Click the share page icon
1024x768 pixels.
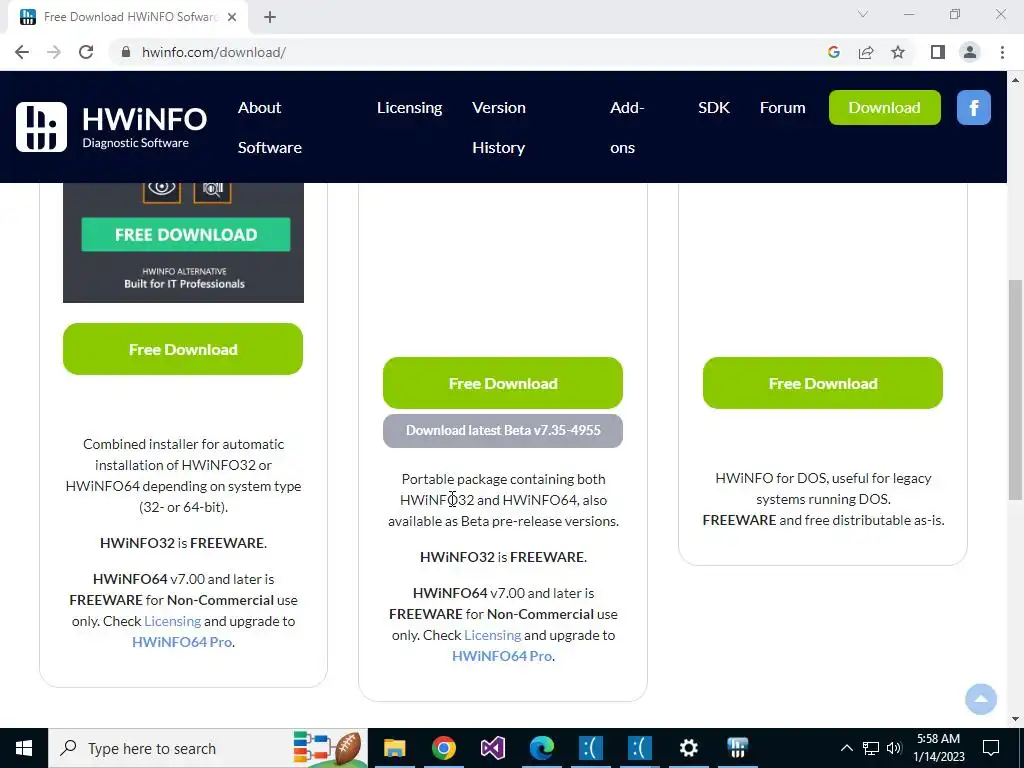[x=866, y=52]
